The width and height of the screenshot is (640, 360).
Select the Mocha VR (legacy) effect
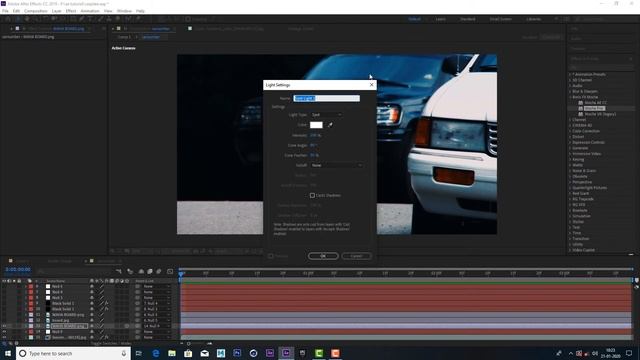point(600,114)
